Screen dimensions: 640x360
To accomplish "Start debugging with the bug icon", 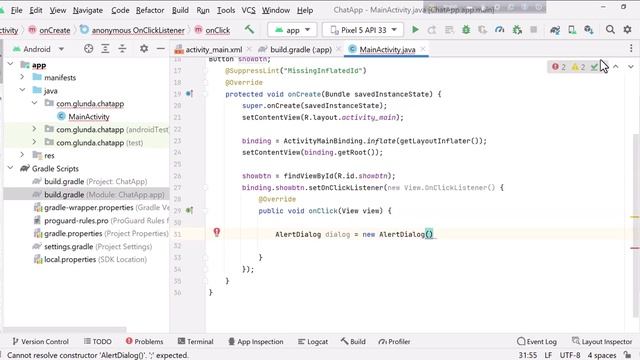I will pyautogui.click(x=466, y=30).
